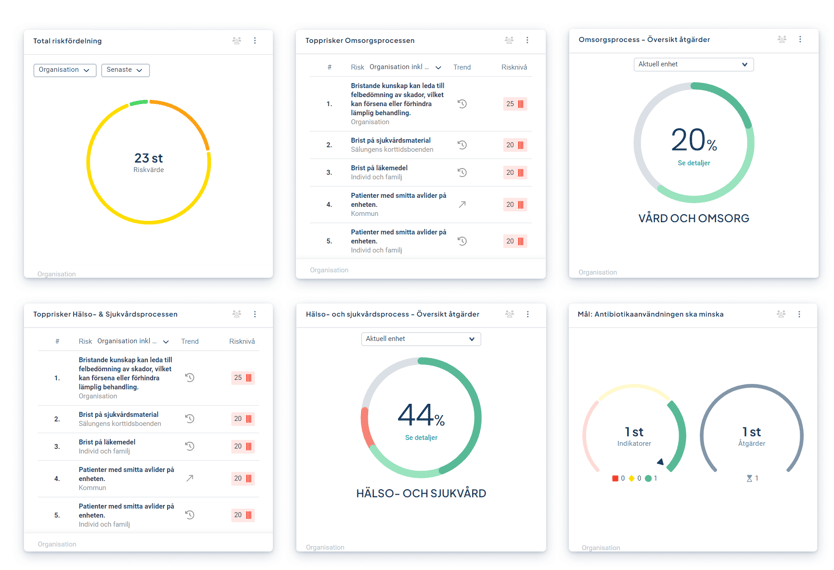This screenshot has height=570, width=834.
Task: Open Brist på läkemedel risk in Hälso- & Sjukvårdsprocessen
Action: (107, 442)
